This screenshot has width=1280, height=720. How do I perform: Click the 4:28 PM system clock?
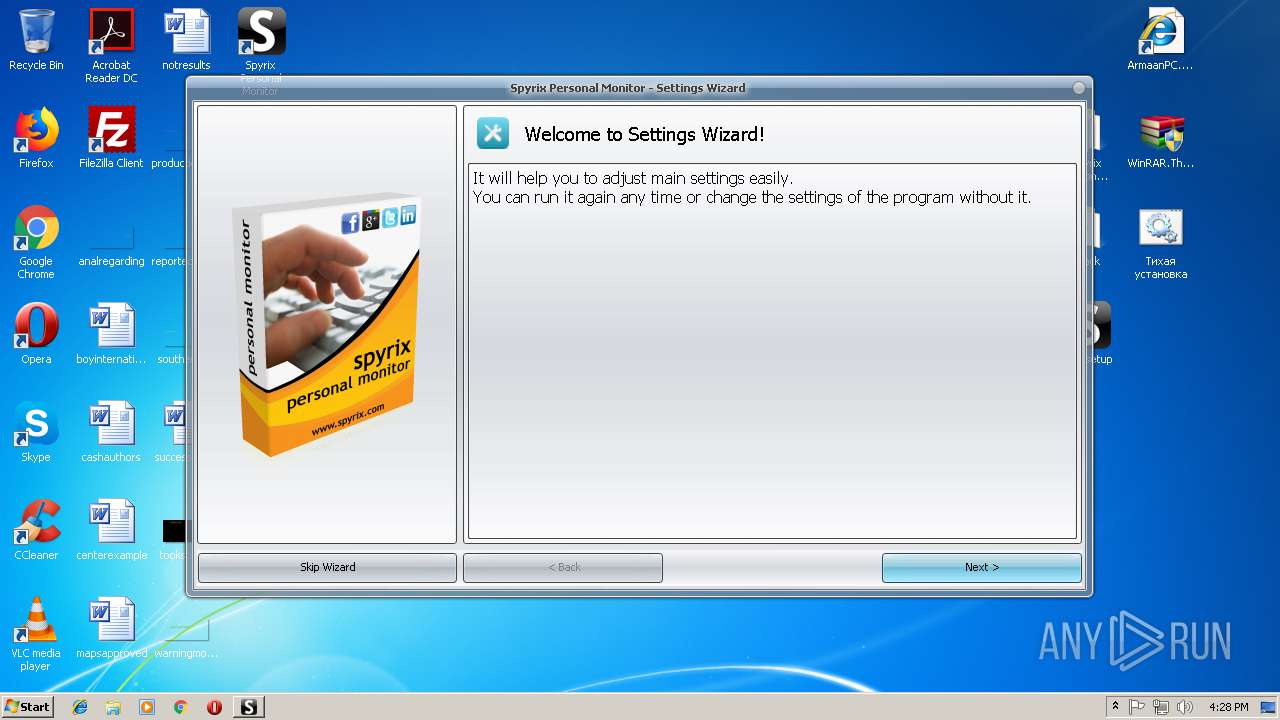[1228, 707]
